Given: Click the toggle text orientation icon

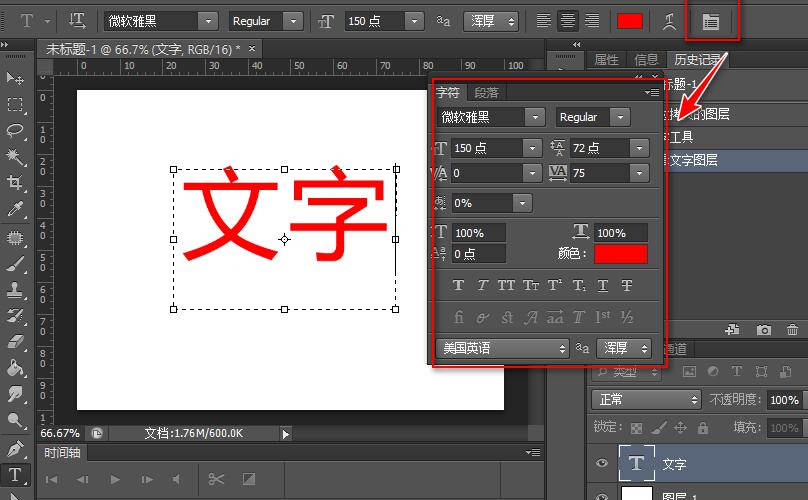Looking at the screenshot, I should pos(77,21).
